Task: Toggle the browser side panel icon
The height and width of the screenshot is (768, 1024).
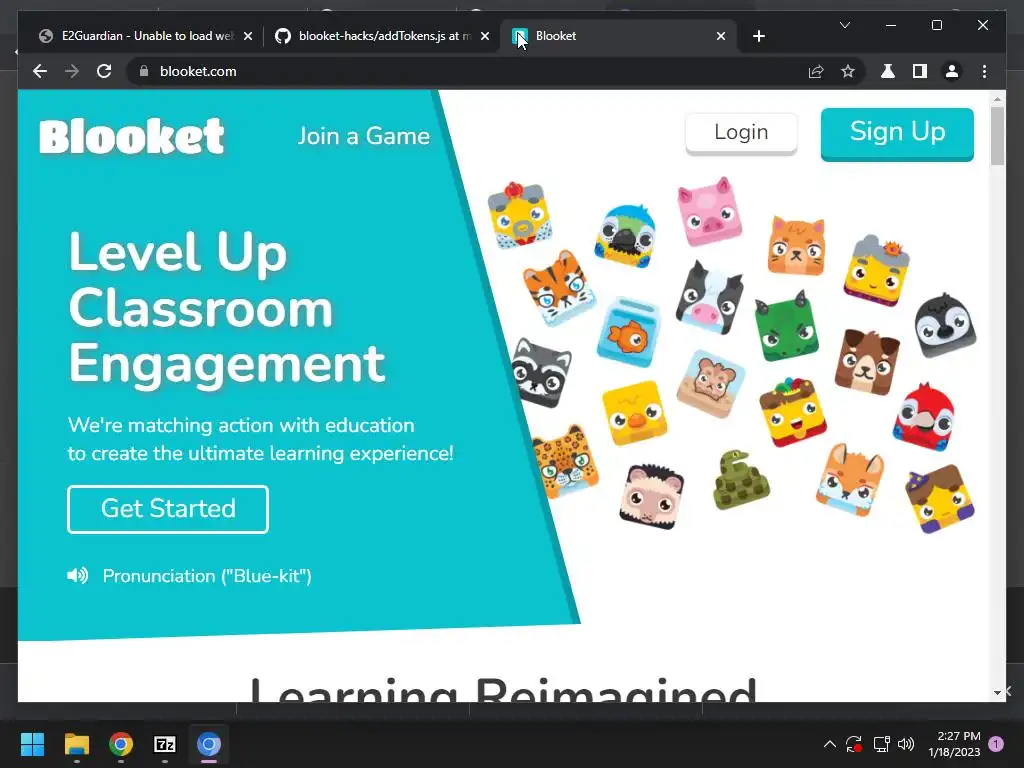Action: pyautogui.click(x=920, y=71)
